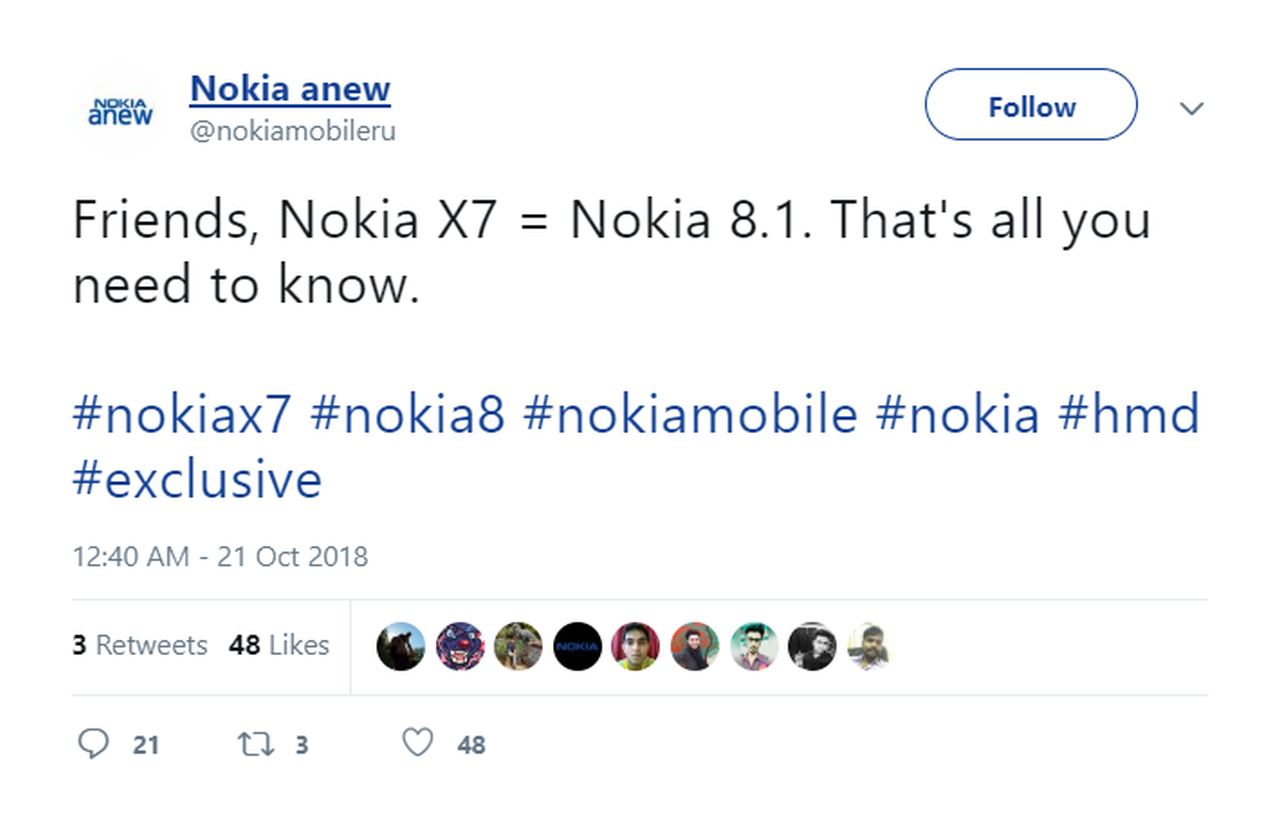Open the Nokia anew profile name link

(x=290, y=89)
